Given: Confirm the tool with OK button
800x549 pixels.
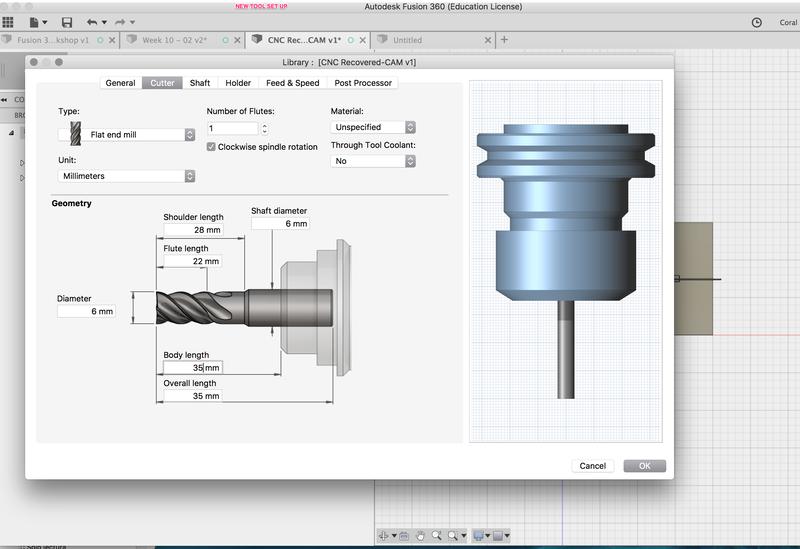Looking at the screenshot, I should [x=644, y=466].
